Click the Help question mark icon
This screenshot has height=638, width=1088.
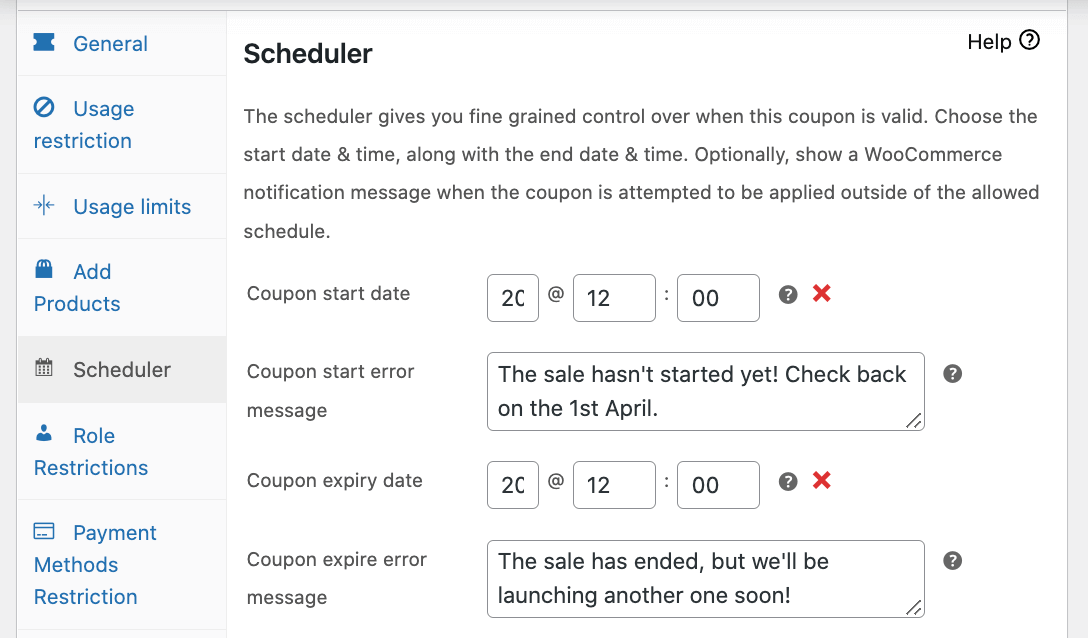point(1030,41)
